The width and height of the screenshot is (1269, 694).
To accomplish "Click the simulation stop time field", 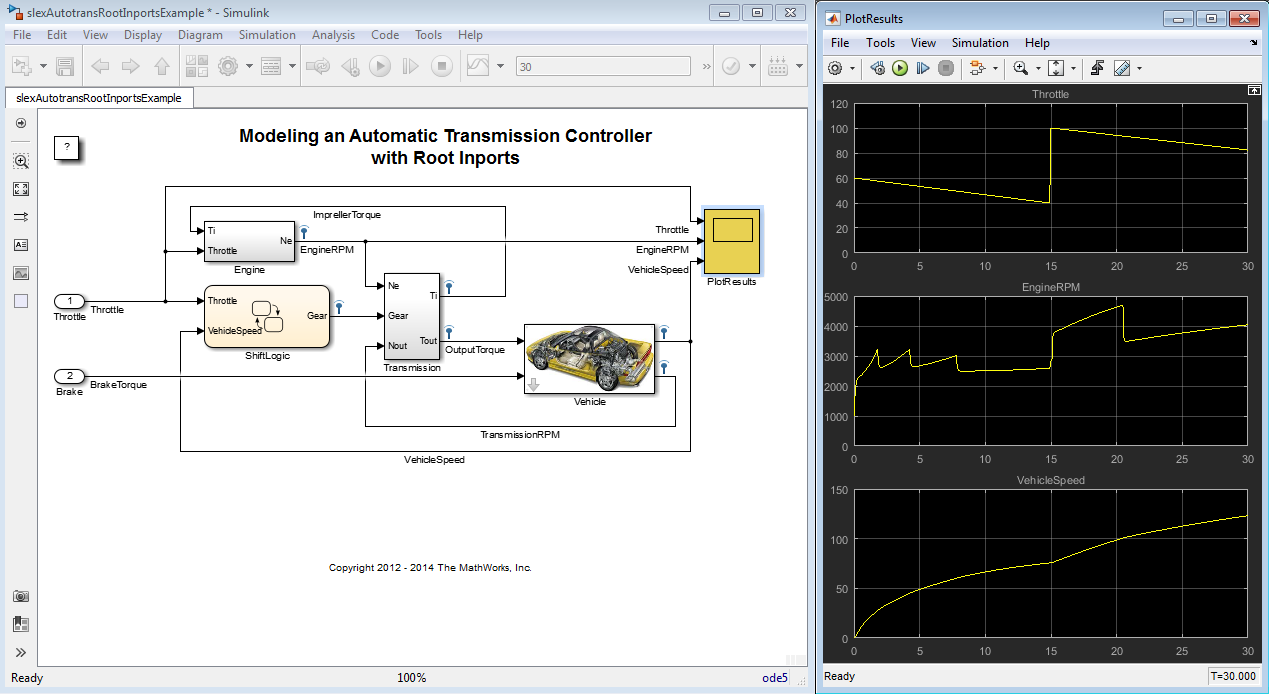I will click(602, 66).
